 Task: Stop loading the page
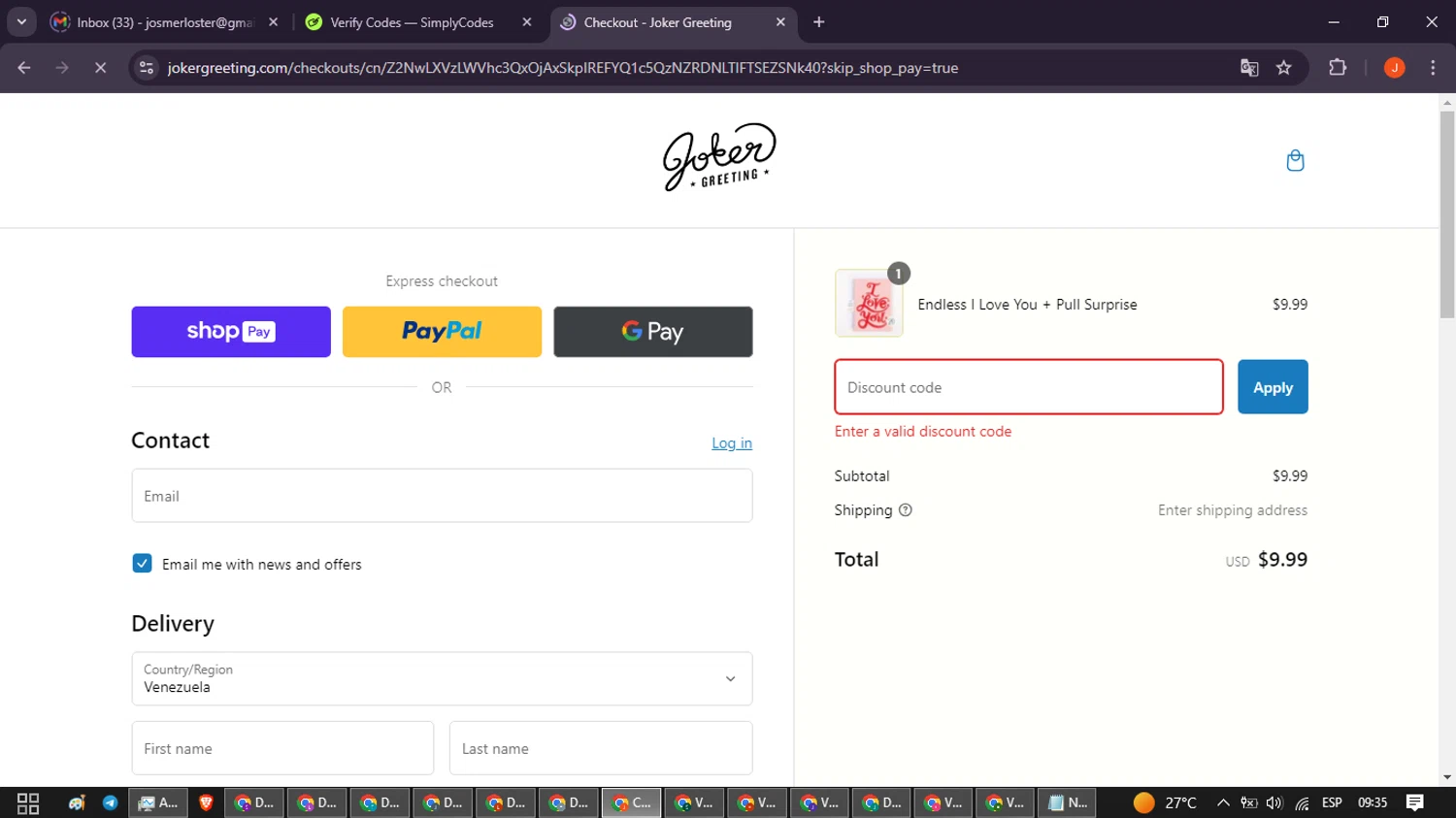pyautogui.click(x=100, y=68)
